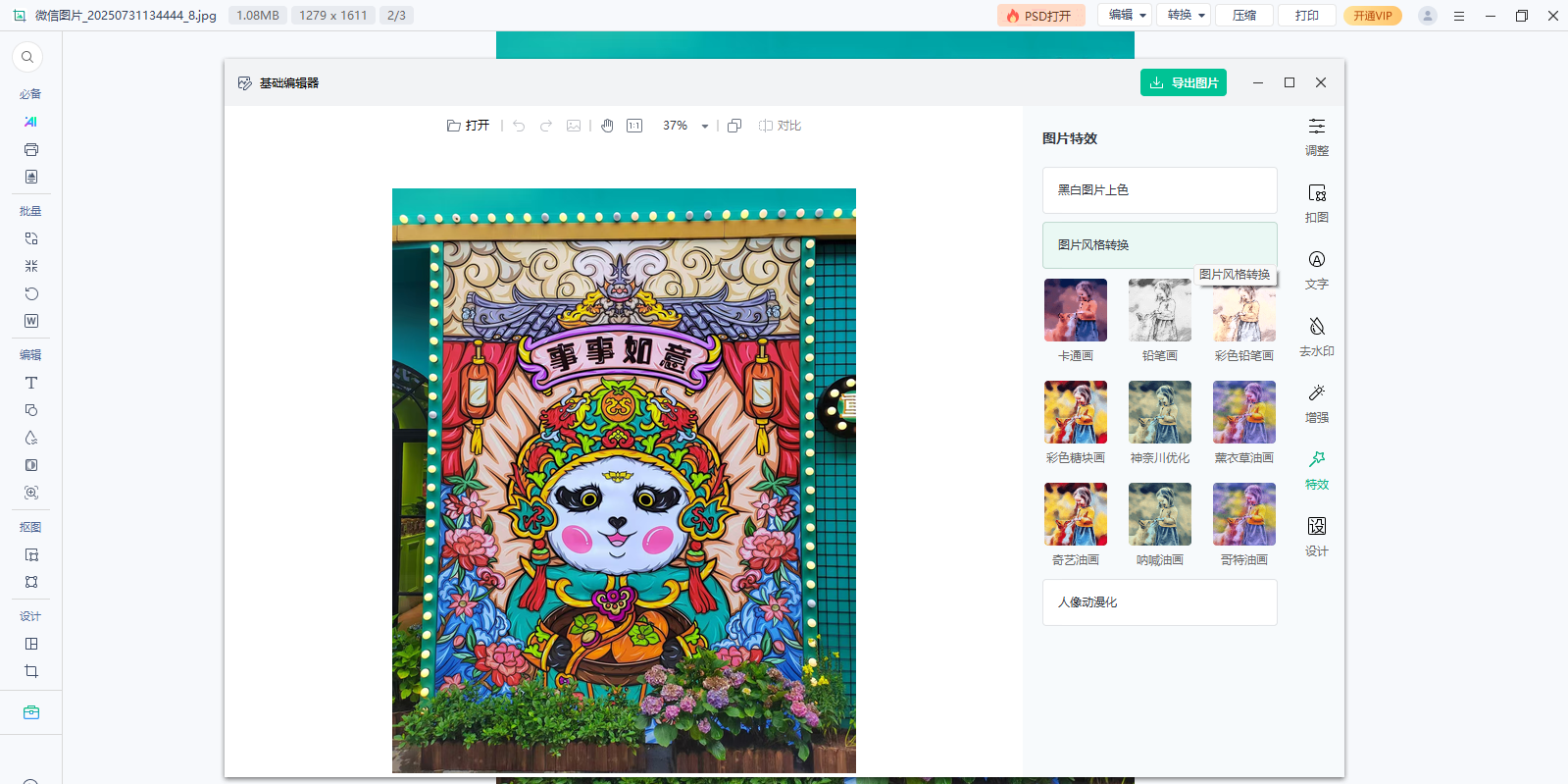Screen dimensions: 1568x784
Task: Click the 1.08MB file size label
Action: (258, 16)
